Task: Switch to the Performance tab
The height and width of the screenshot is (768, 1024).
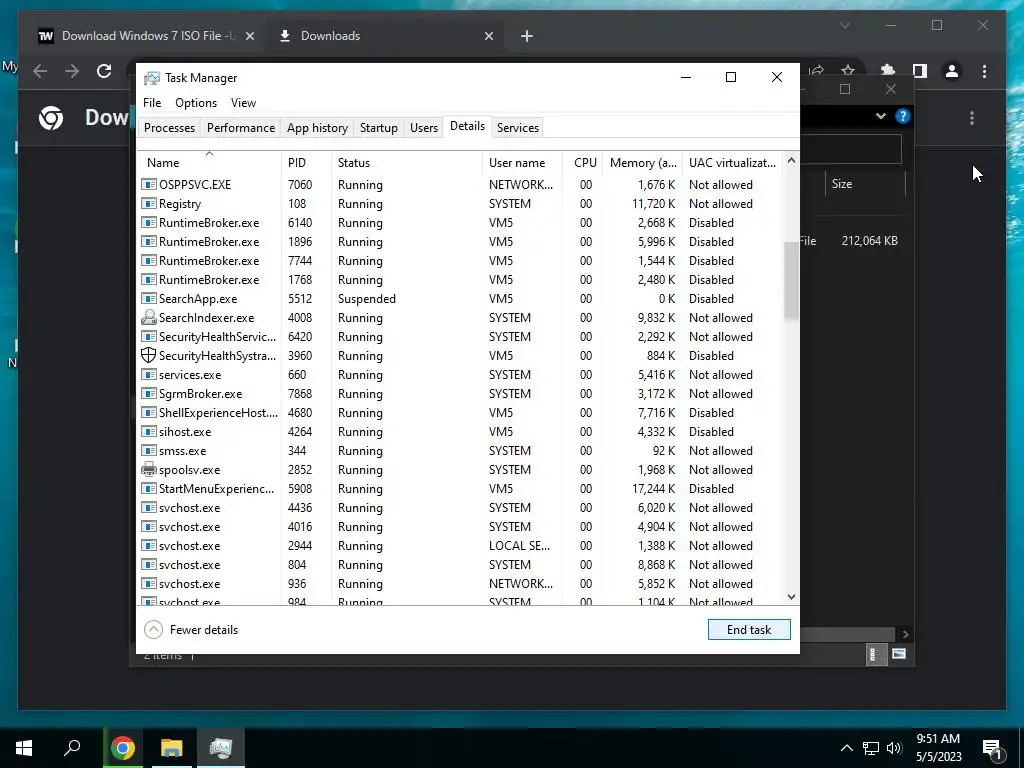Action: (x=241, y=127)
